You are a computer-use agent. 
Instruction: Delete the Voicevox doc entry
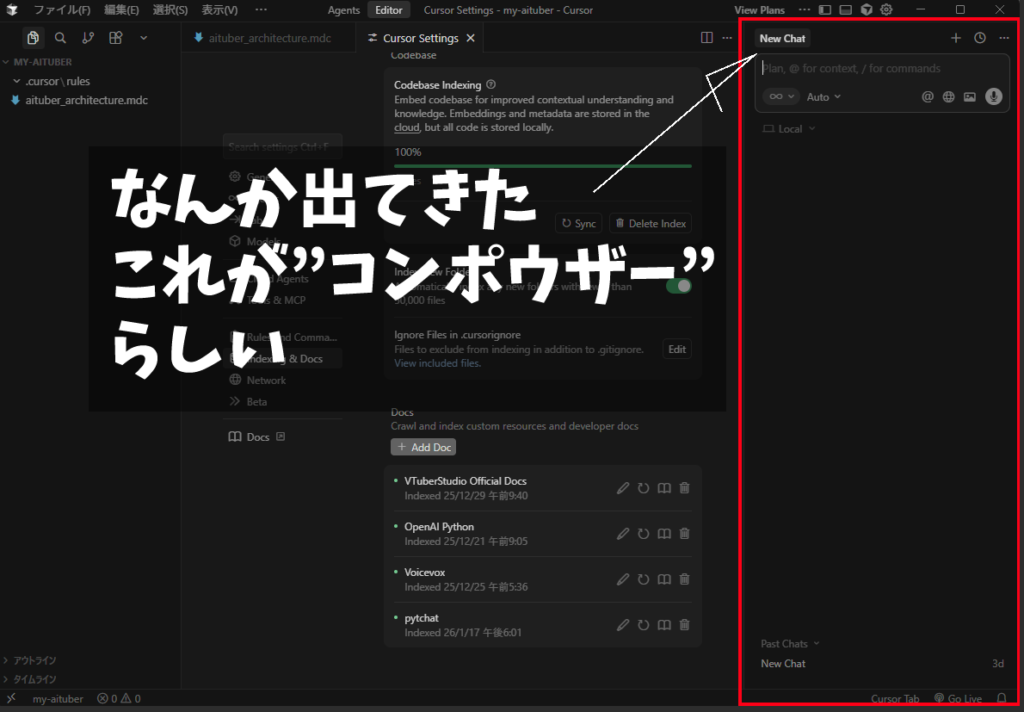tap(684, 579)
